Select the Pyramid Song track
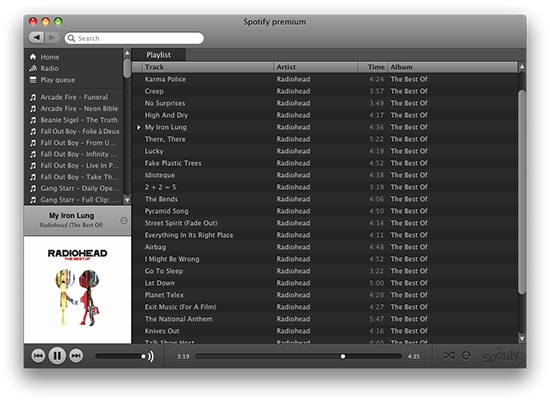This screenshot has width=550, height=401. click(325, 211)
